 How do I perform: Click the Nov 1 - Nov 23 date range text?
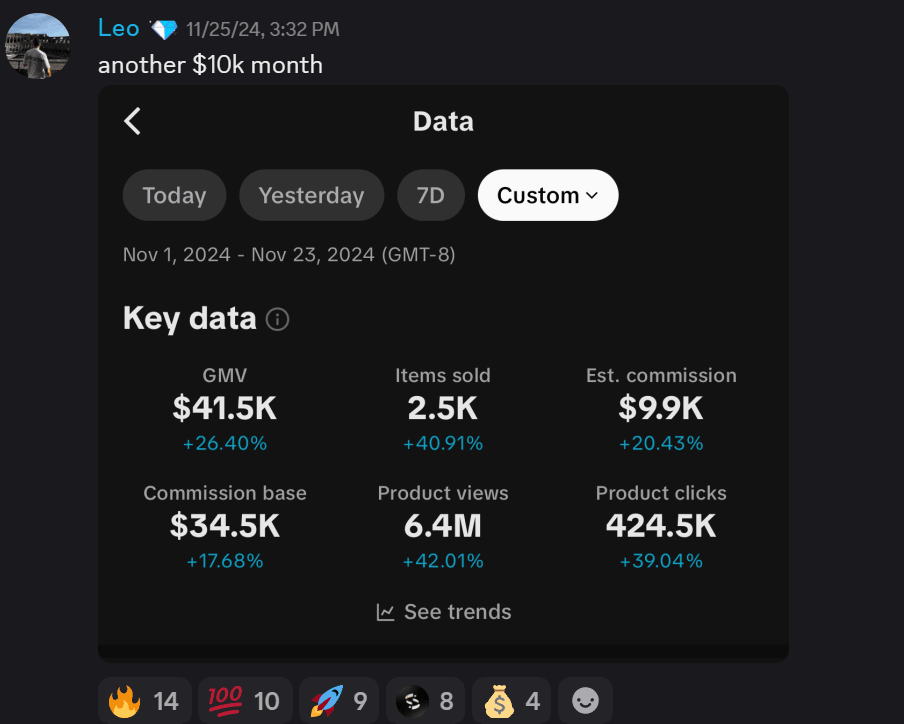tap(289, 255)
